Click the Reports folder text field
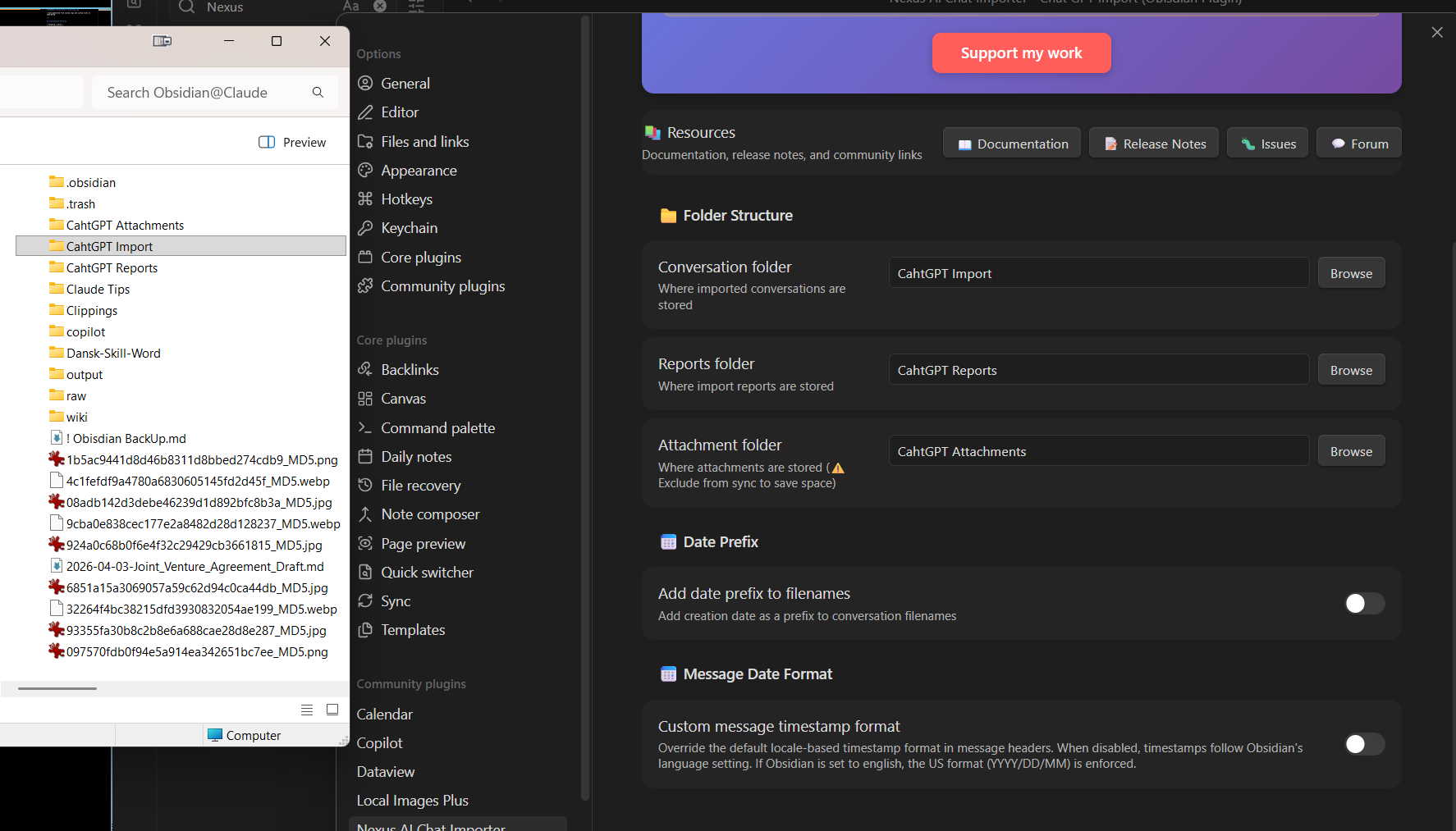 [x=1097, y=370]
